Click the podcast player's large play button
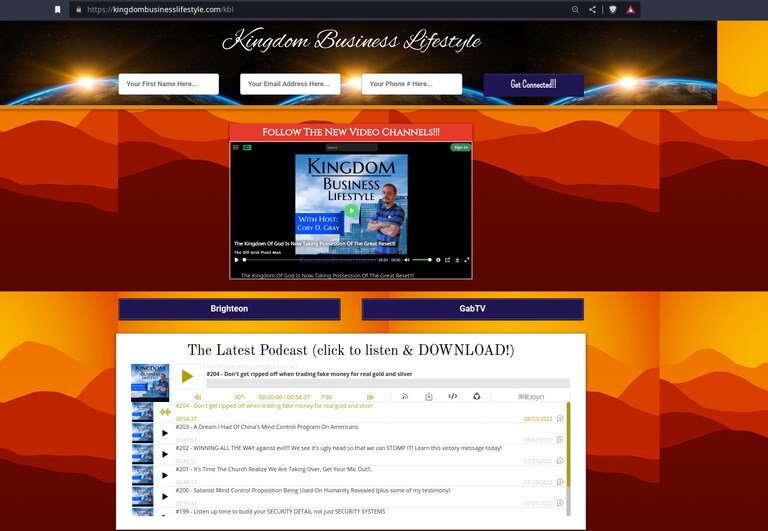 click(x=187, y=376)
